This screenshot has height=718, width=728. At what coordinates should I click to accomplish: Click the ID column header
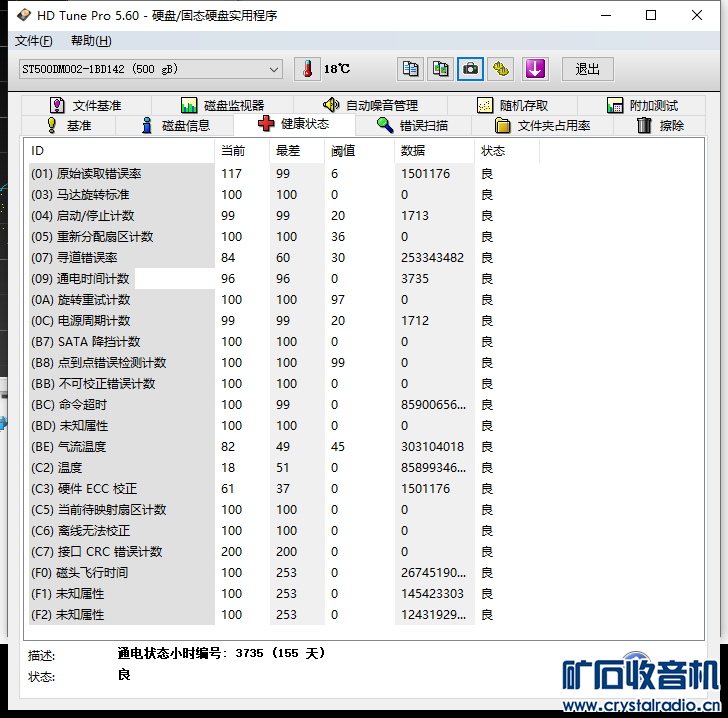121,151
